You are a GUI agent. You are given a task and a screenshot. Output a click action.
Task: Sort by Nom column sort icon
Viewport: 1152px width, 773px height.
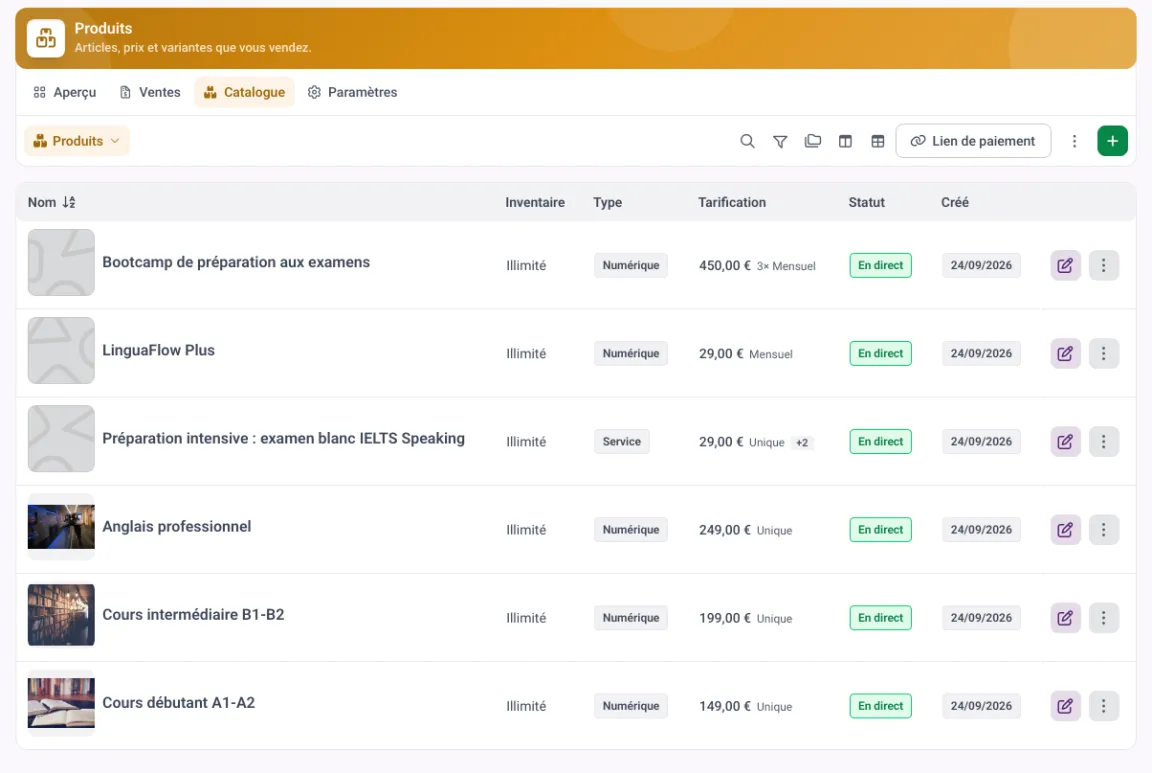coord(69,202)
